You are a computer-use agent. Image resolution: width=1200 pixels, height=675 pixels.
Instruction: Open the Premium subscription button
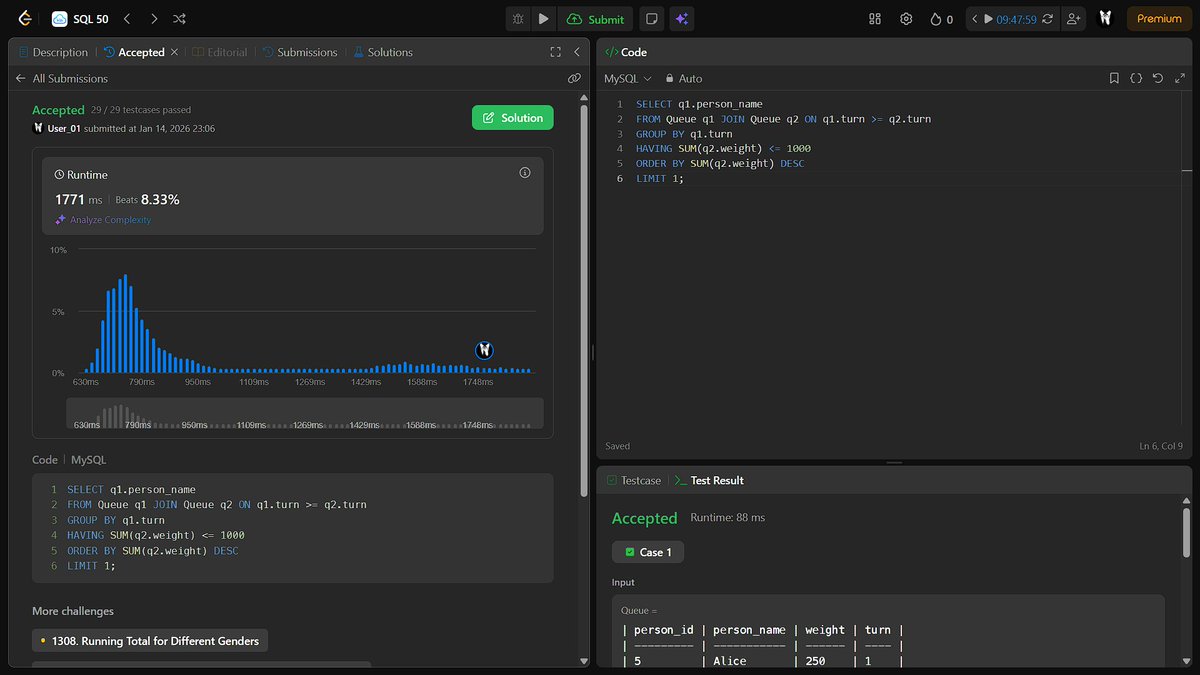tap(1159, 18)
